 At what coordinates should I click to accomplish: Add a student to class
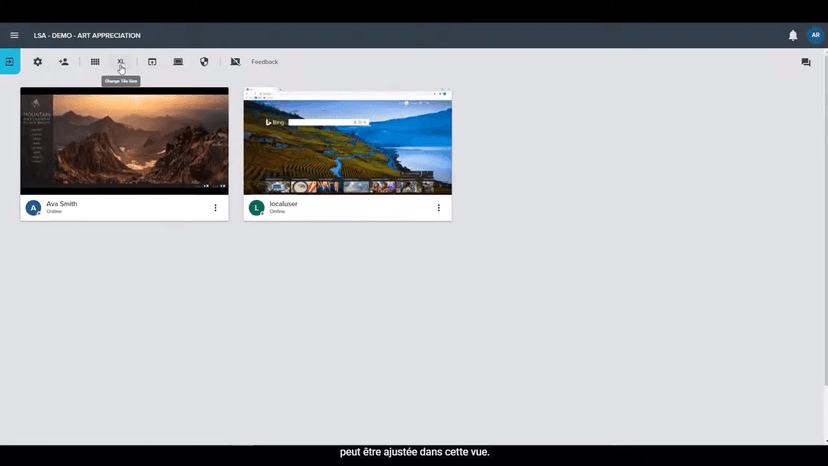pos(64,62)
